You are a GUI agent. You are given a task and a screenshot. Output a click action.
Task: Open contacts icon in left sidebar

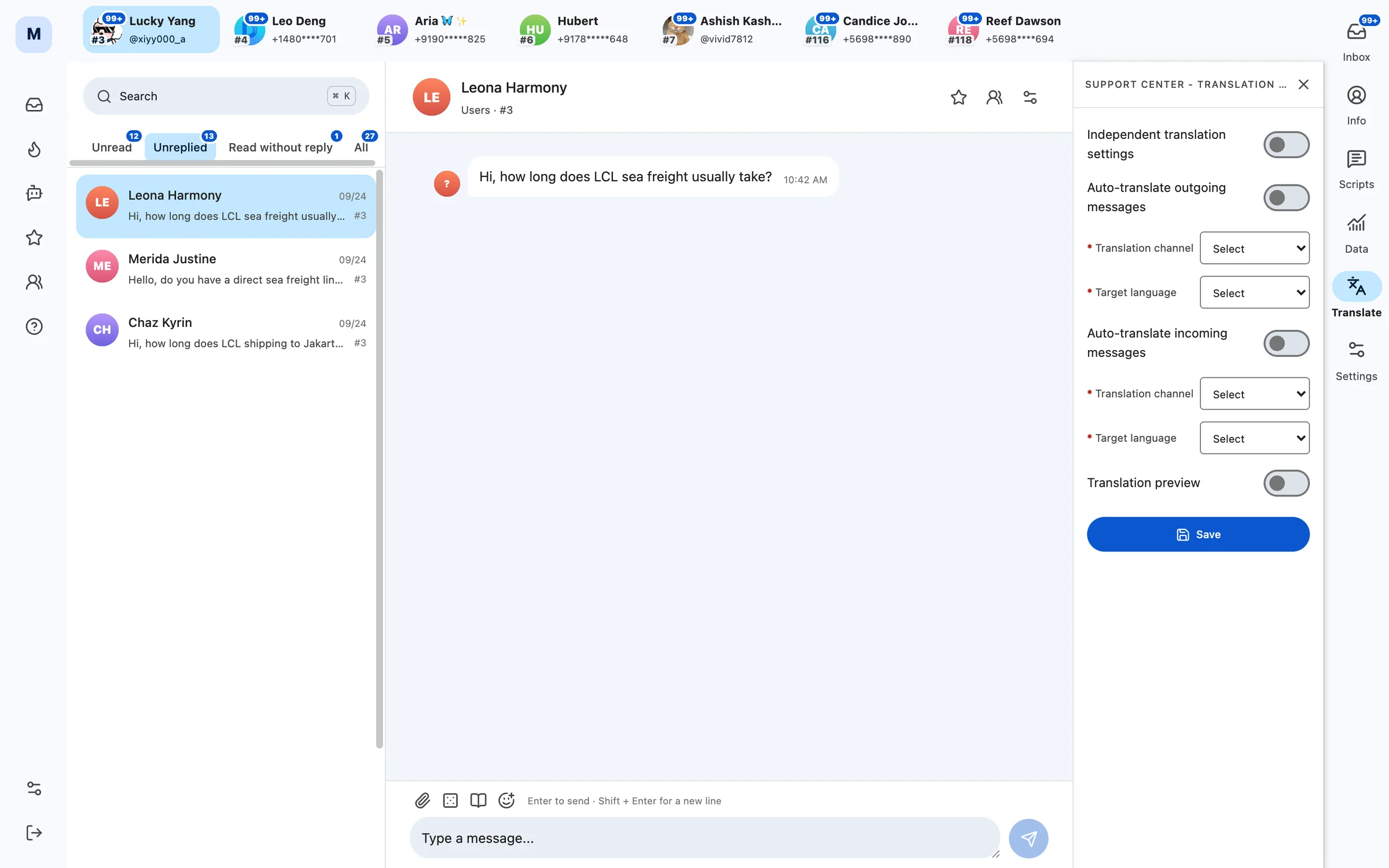click(34, 282)
